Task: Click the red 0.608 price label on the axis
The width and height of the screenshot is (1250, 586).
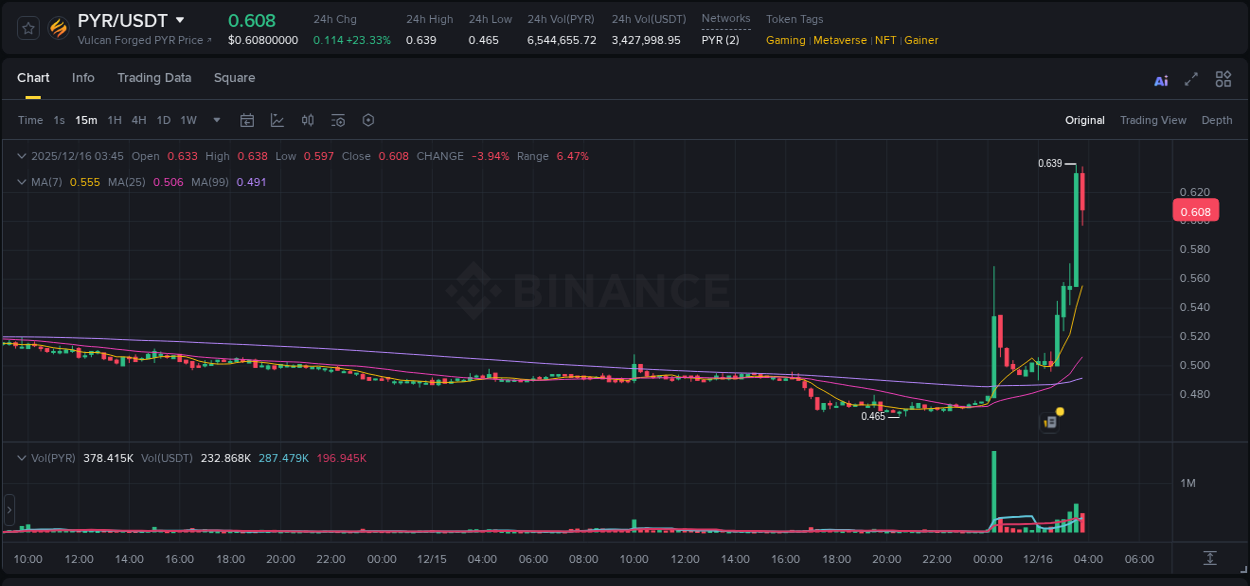Action: (x=1195, y=210)
